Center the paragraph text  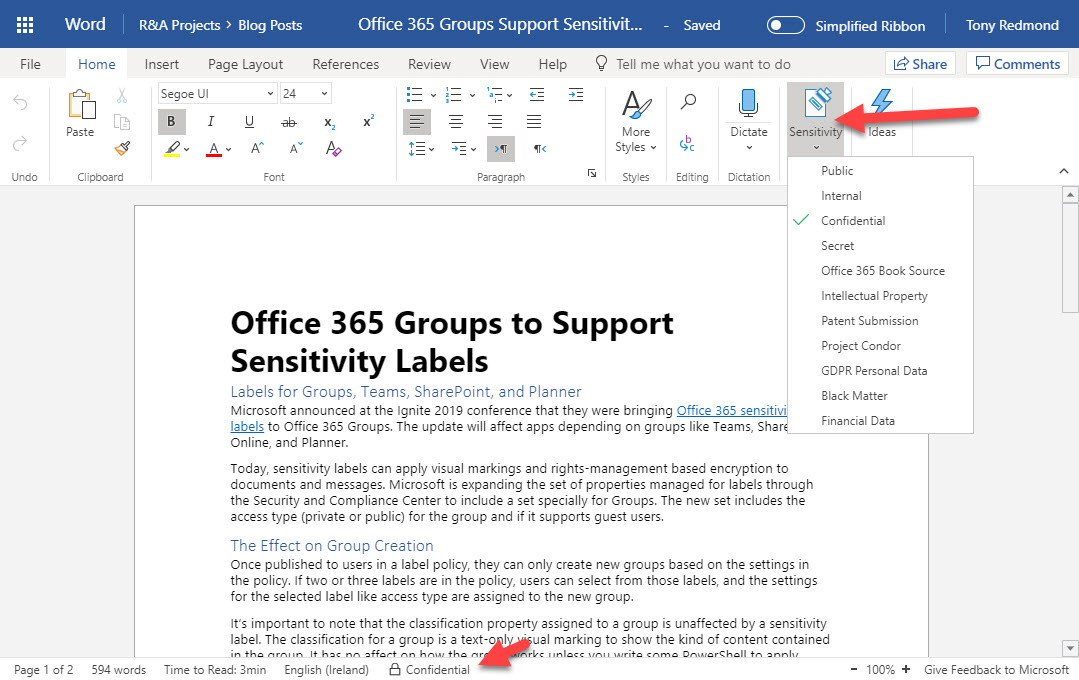pos(456,122)
